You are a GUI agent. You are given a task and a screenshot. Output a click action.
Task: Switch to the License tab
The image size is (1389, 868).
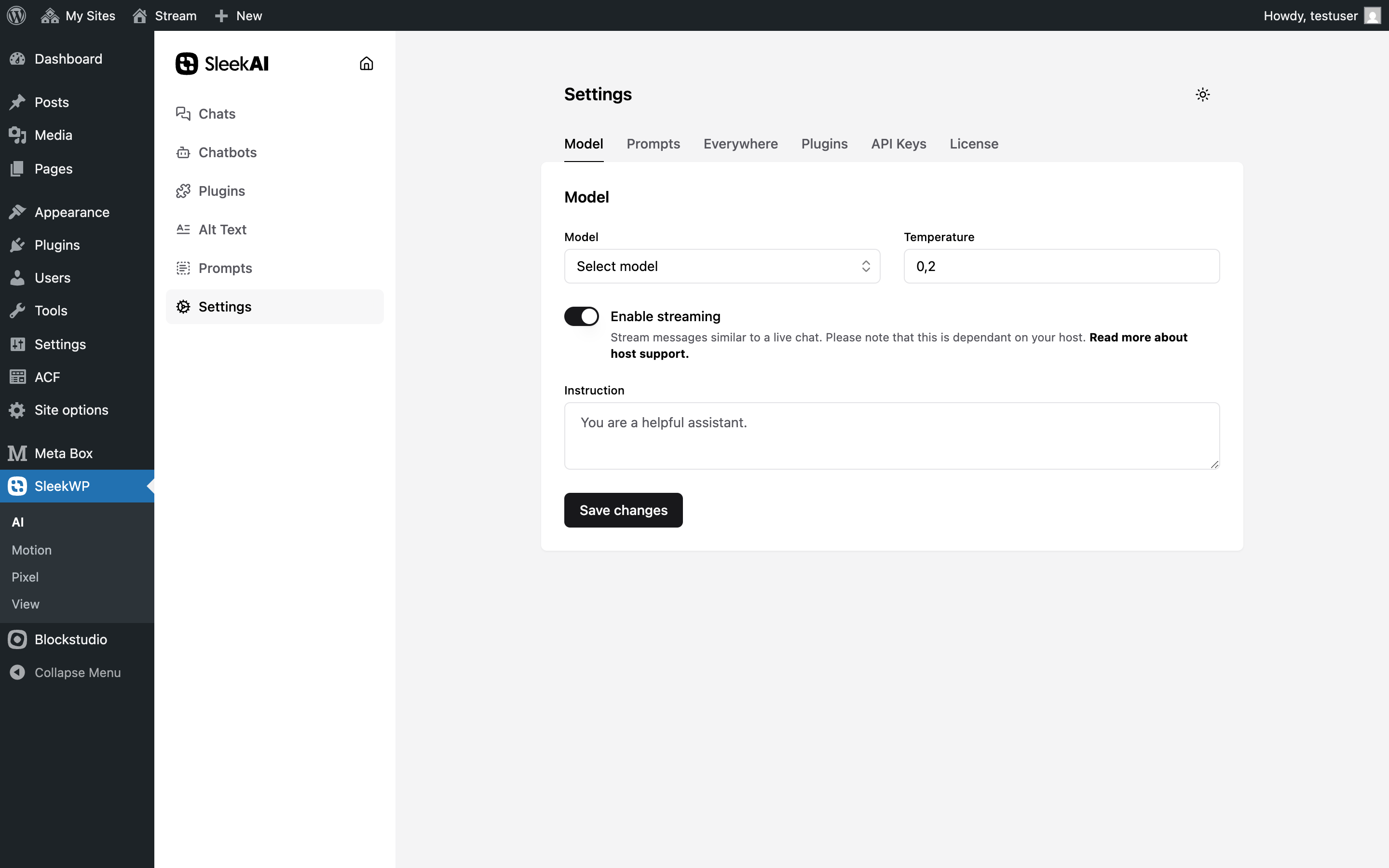(973, 144)
